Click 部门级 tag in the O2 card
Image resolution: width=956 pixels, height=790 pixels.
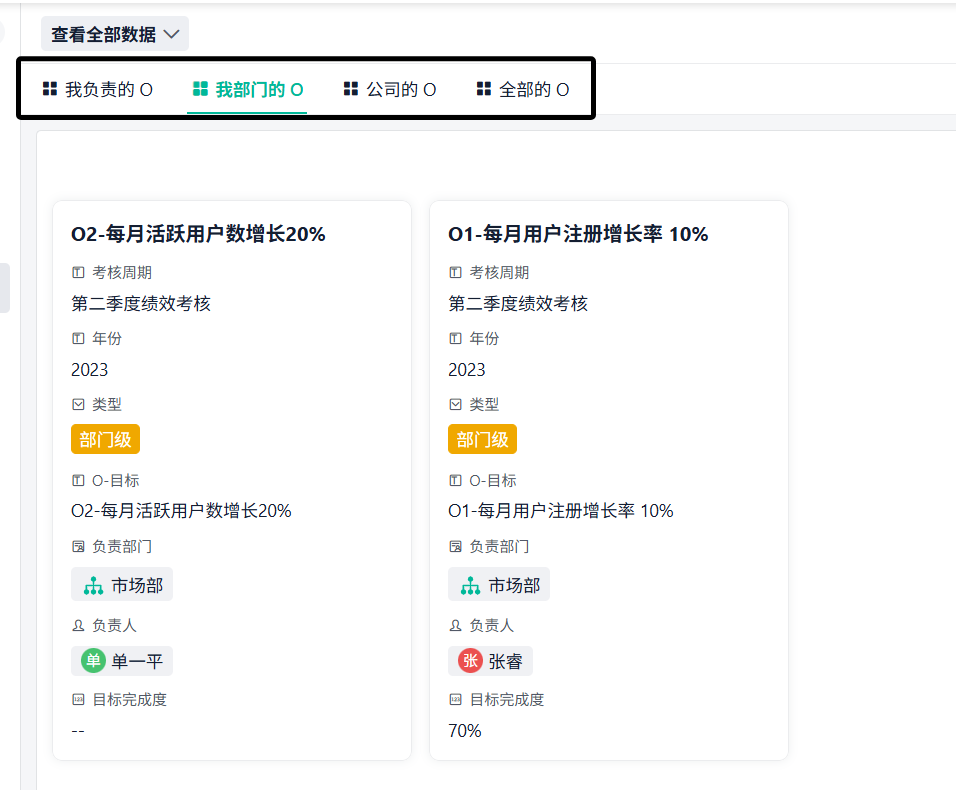point(105,439)
